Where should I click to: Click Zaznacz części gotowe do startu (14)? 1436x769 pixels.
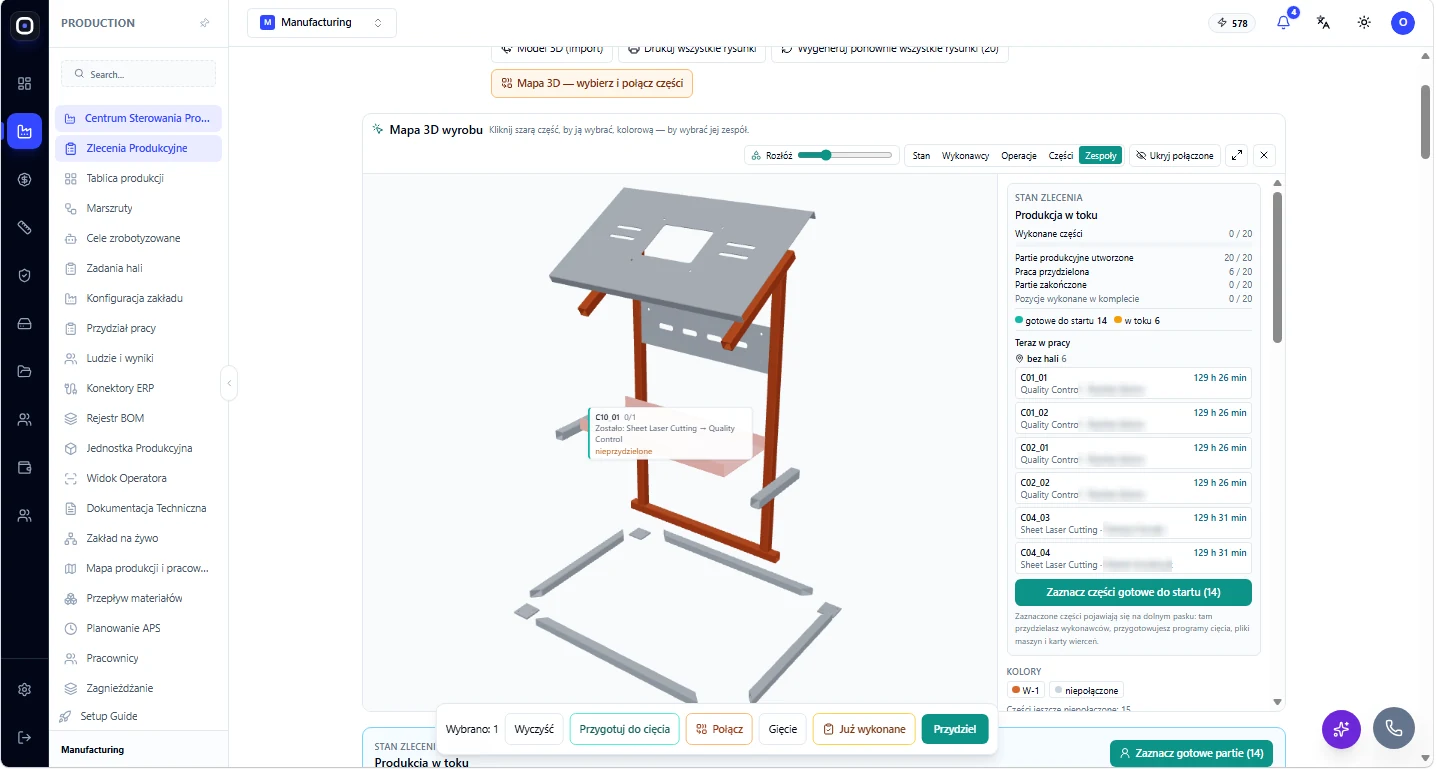click(1133, 592)
